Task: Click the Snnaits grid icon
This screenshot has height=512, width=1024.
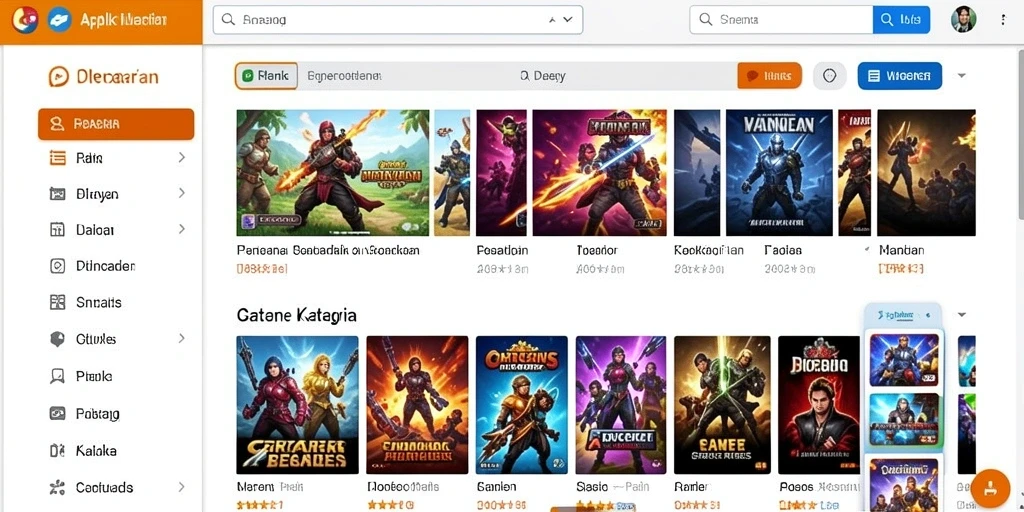Action: coord(57,302)
